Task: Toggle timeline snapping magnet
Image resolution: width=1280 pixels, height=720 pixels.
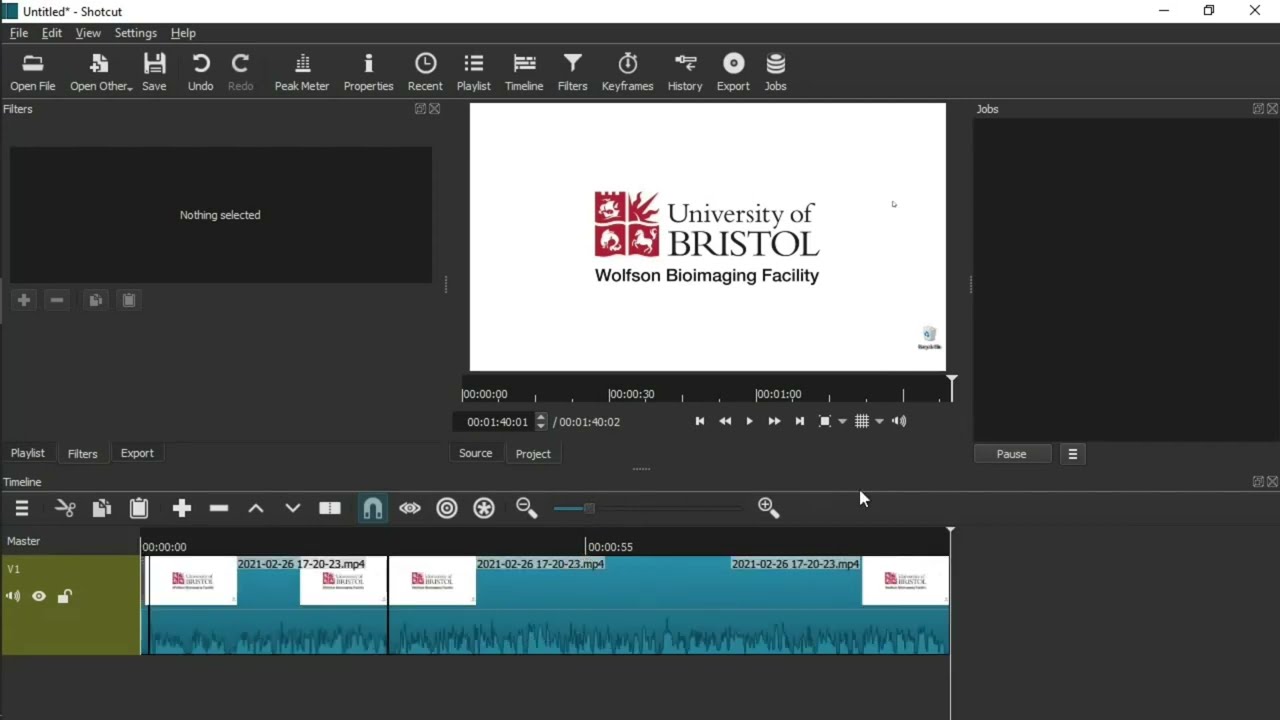Action: click(373, 508)
